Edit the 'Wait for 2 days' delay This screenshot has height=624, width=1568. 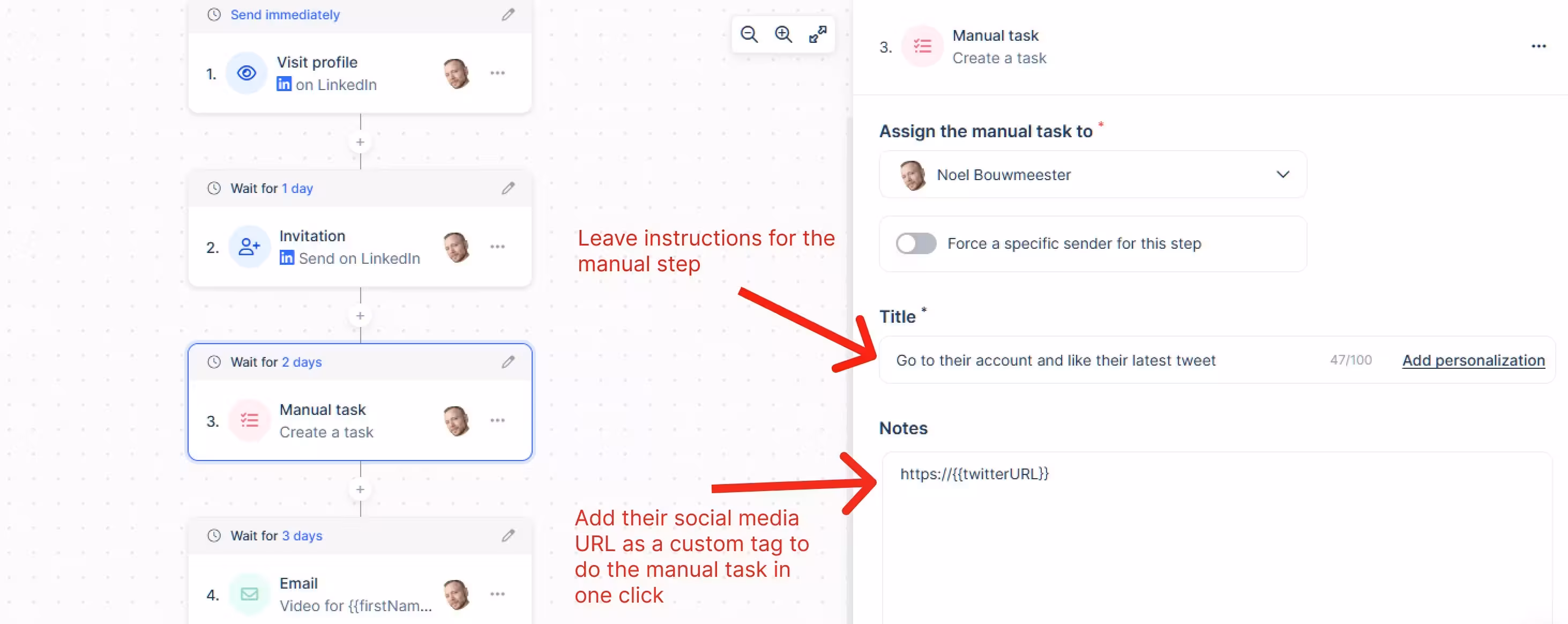tap(507, 362)
